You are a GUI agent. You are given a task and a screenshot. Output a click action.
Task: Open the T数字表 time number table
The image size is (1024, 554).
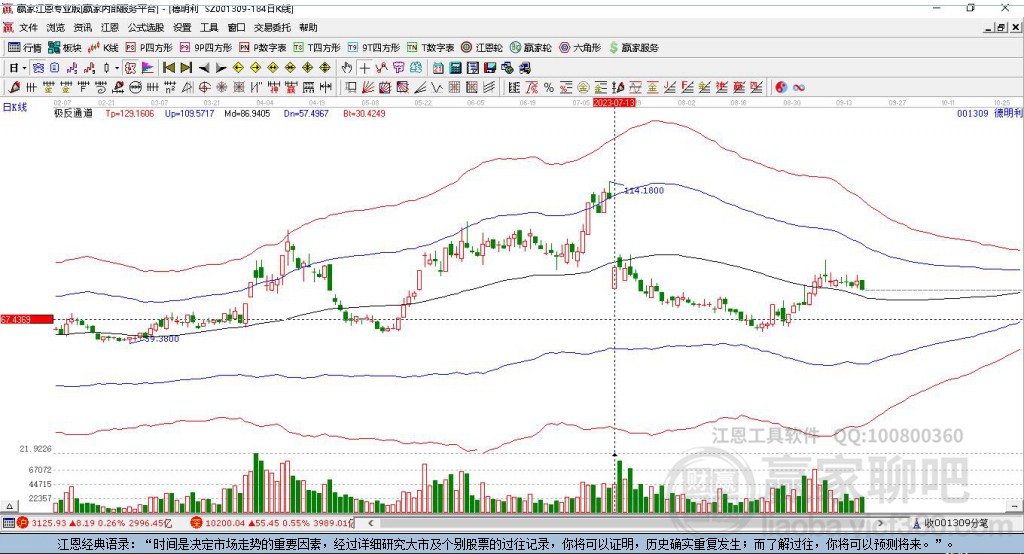(430, 48)
